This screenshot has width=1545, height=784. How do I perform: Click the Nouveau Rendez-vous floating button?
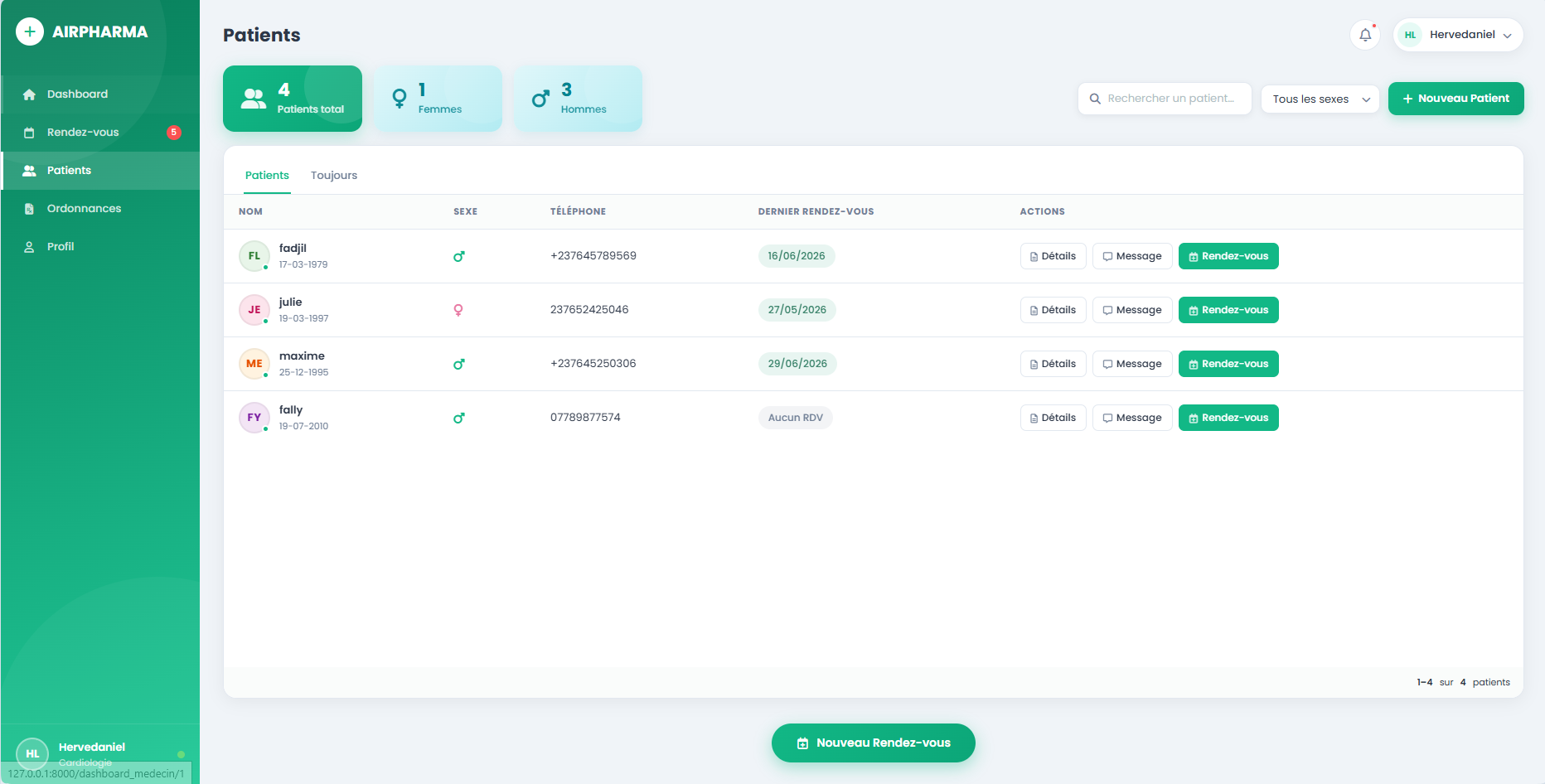(x=874, y=743)
